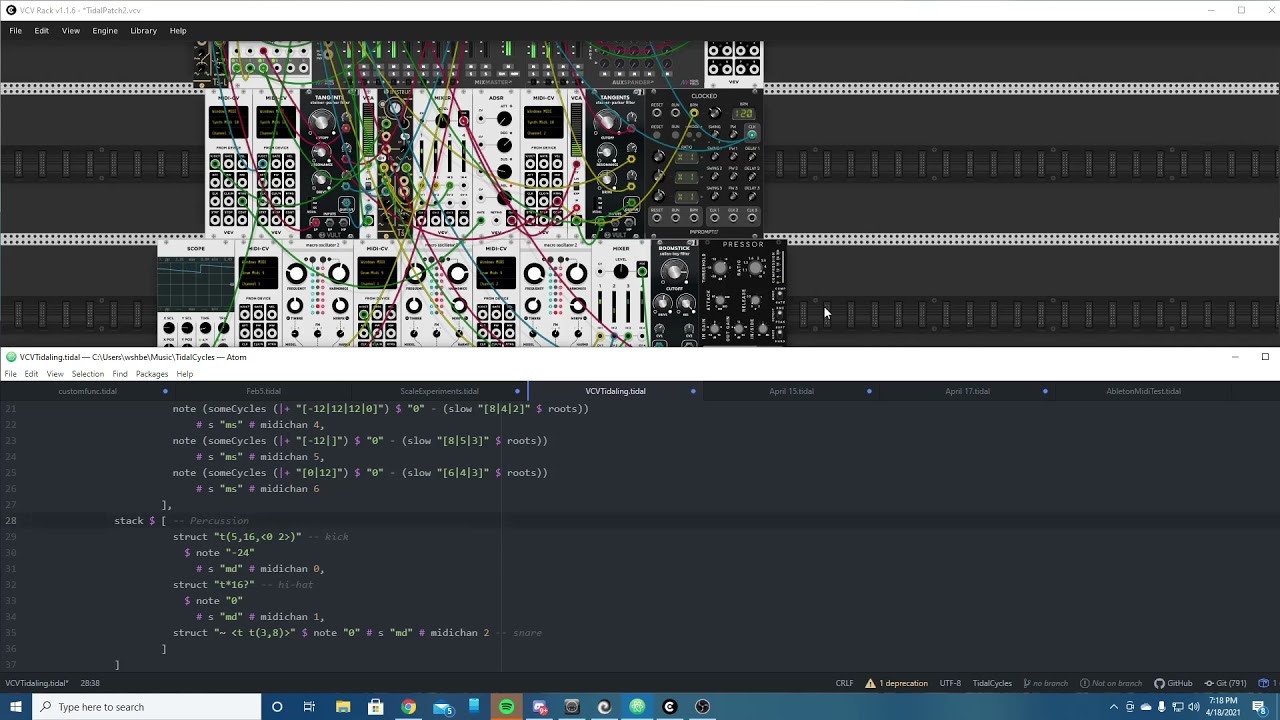Click the DEC knob on the ADSR module

click(x=504, y=145)
